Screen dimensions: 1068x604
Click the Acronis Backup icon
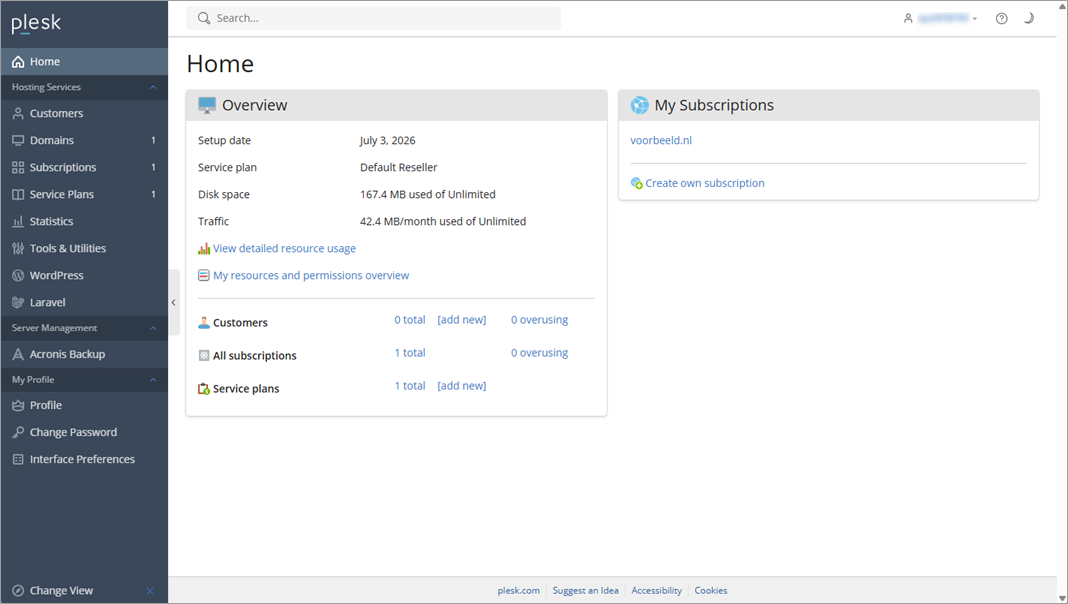point(18,354)
